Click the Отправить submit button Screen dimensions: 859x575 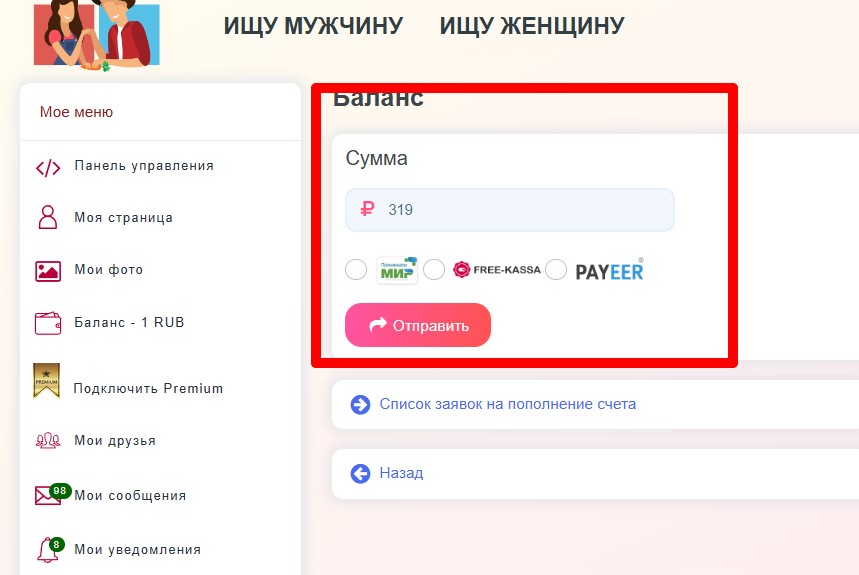pyautogui.click(x=418, y=325)
